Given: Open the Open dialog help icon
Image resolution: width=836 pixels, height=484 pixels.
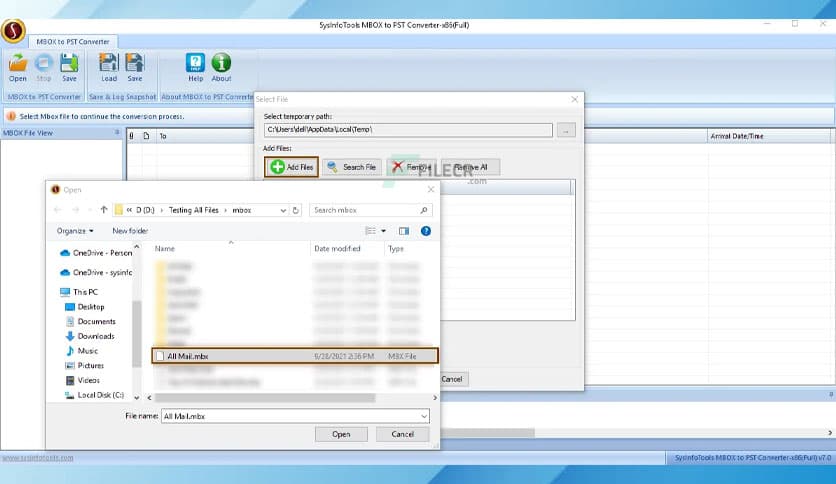Looking at the screenshot, I should tap(425, 231).
